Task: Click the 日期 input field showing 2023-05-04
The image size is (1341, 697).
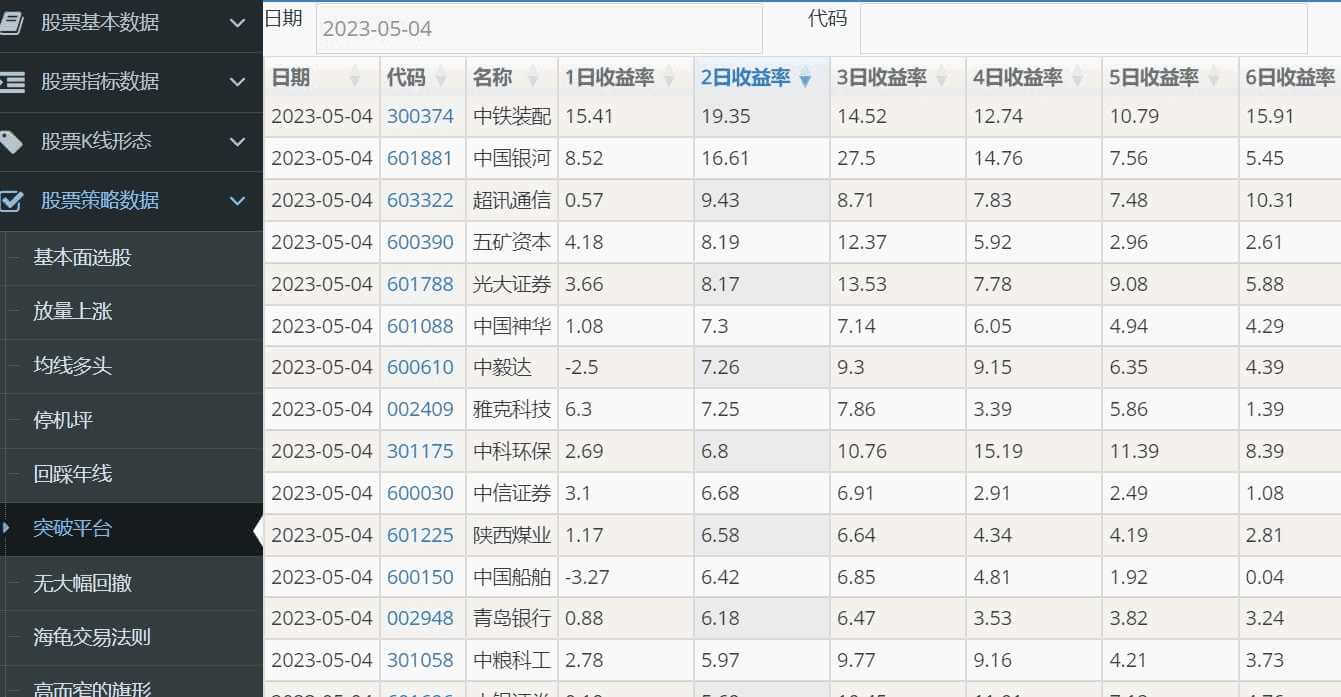Action: point(539,29)
